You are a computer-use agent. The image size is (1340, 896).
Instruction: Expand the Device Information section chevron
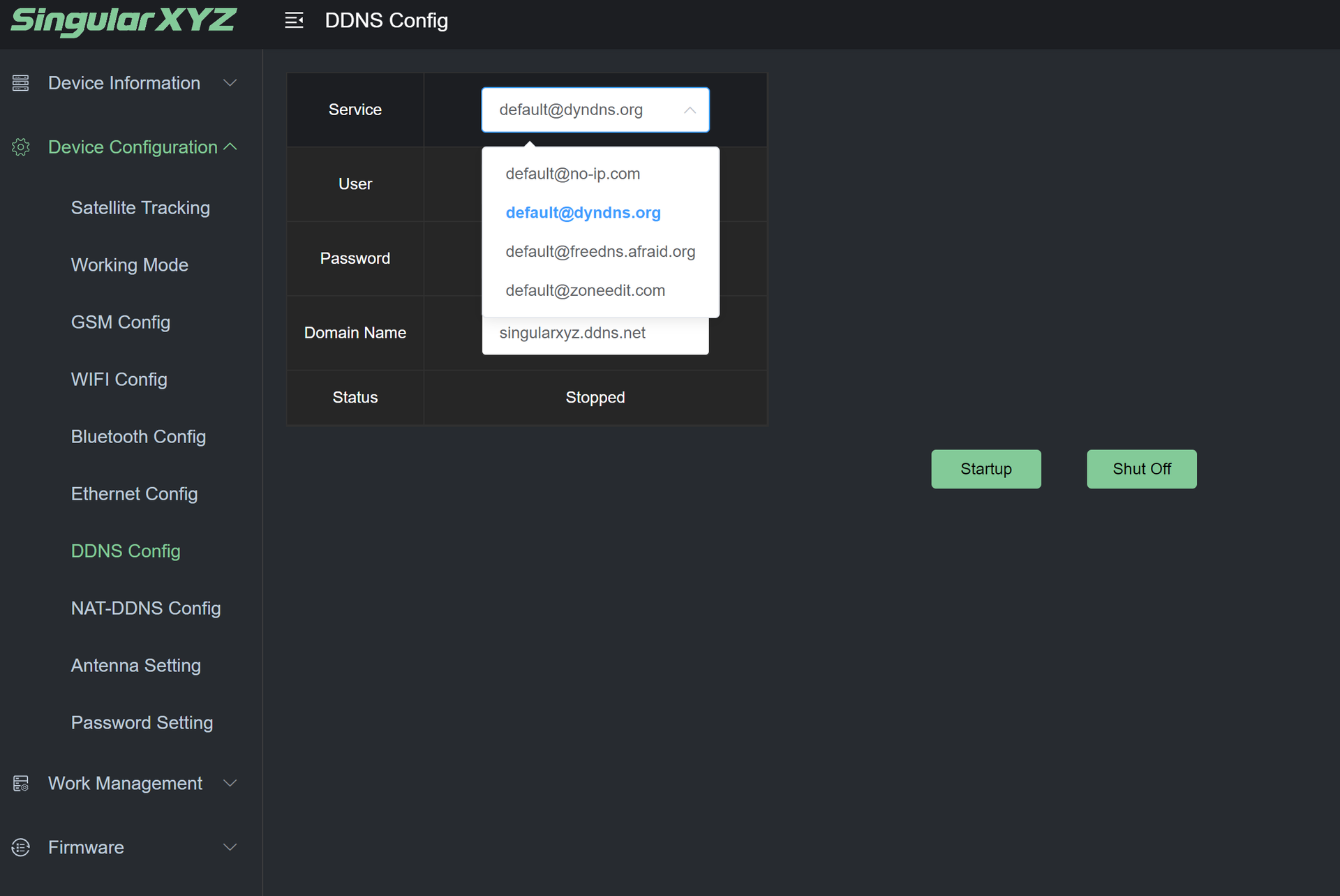click(x=230, y=83)
